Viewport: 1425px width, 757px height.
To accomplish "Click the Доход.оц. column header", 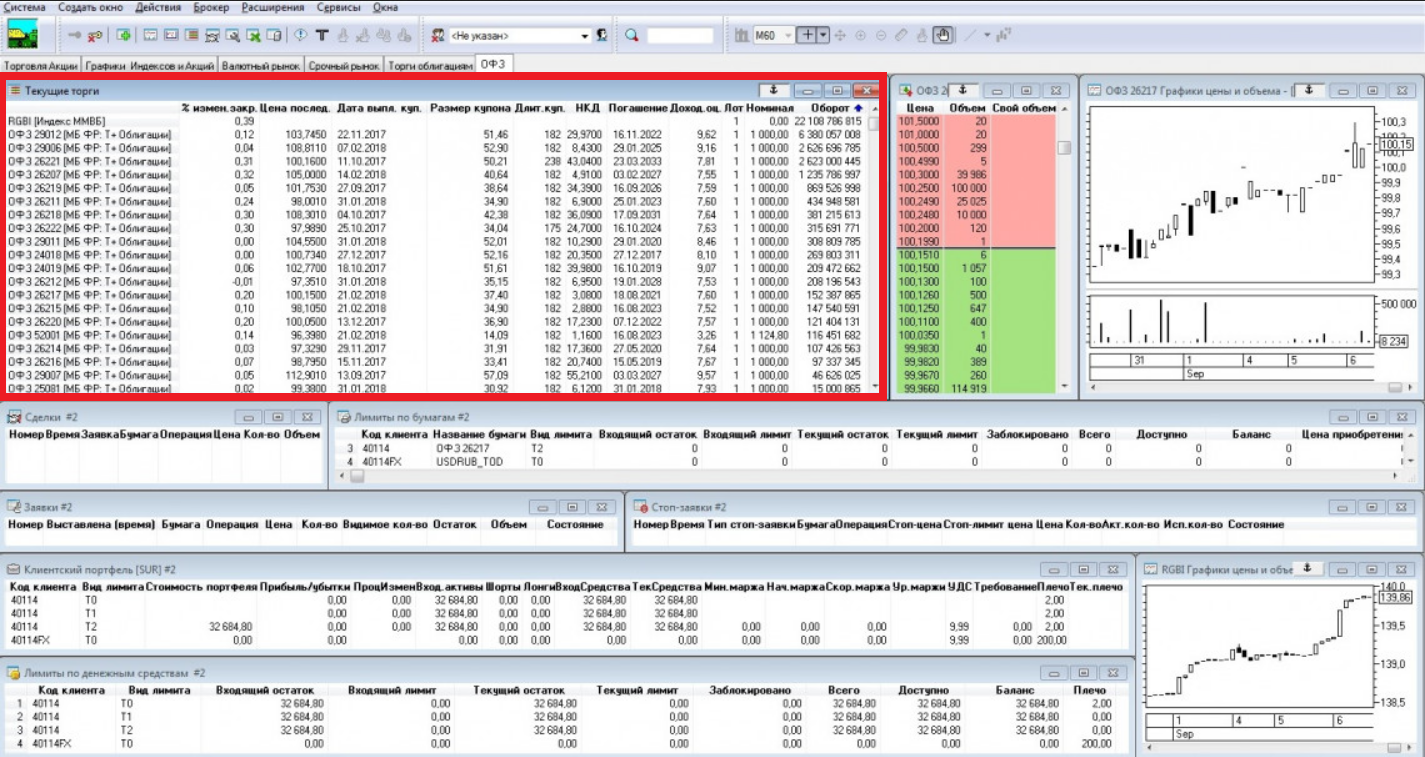I will (695, 108).
